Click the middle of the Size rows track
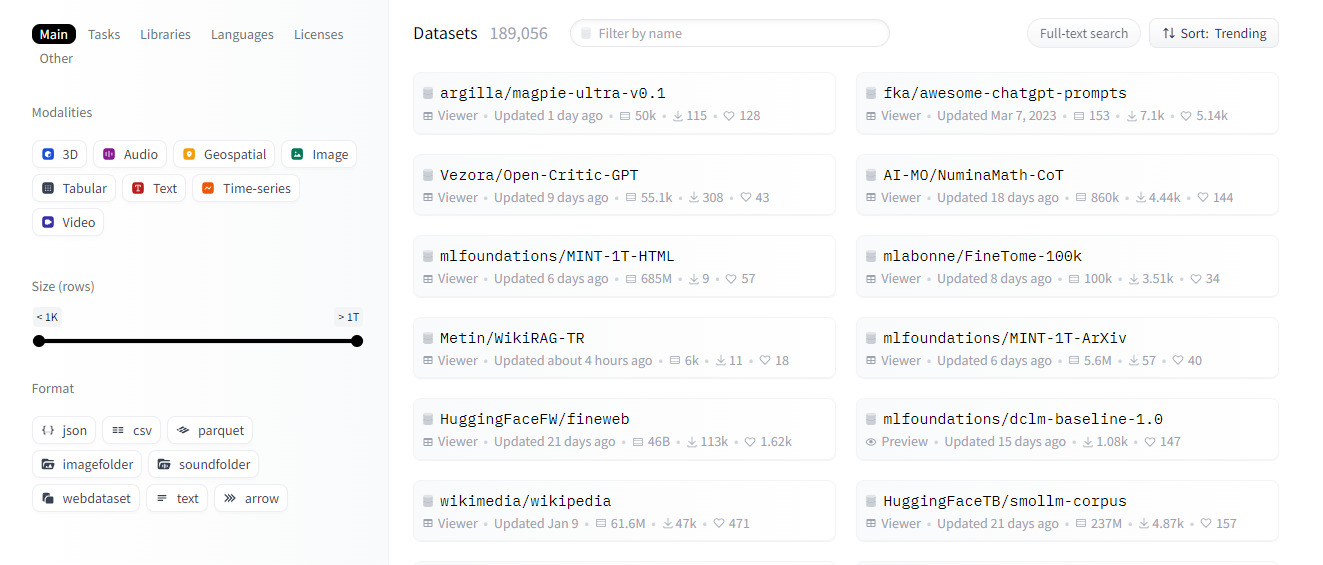Image resolution: width=1323 pixels, height=565 pixels. [x=198, y=341]
